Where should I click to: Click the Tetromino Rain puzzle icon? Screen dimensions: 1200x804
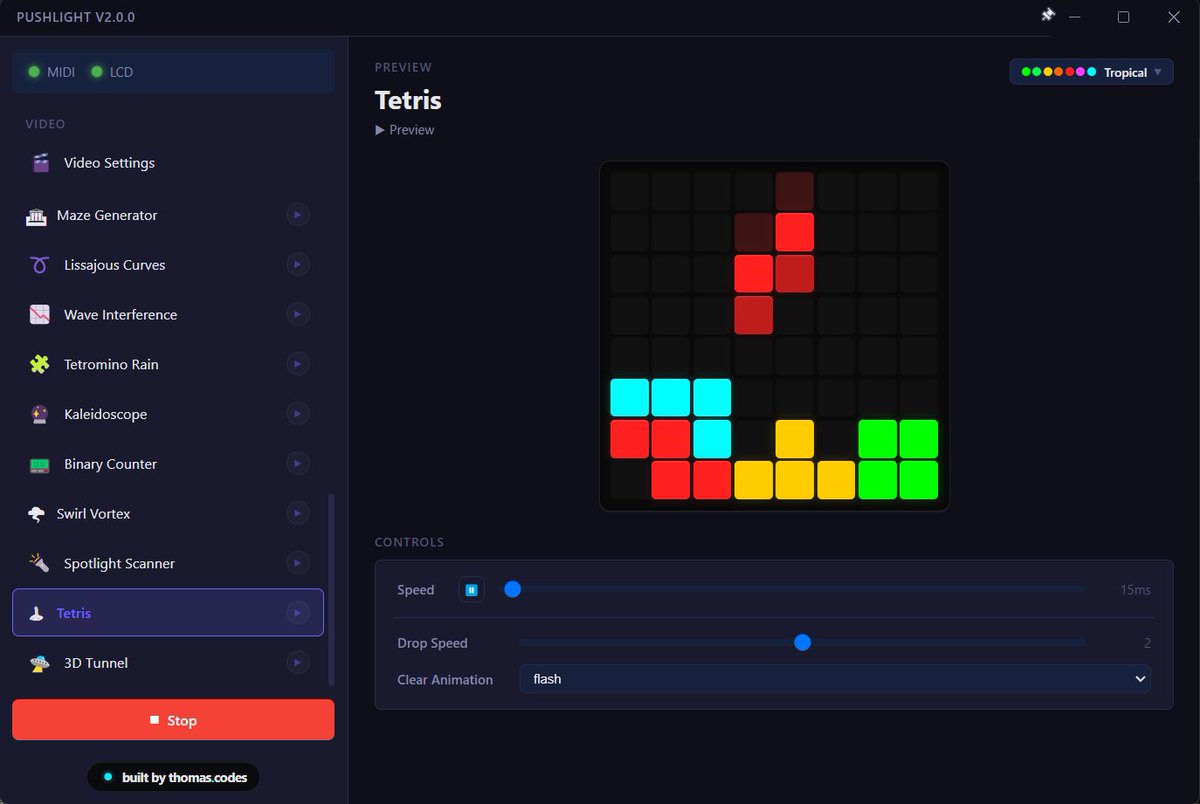[x=40, y=365]
